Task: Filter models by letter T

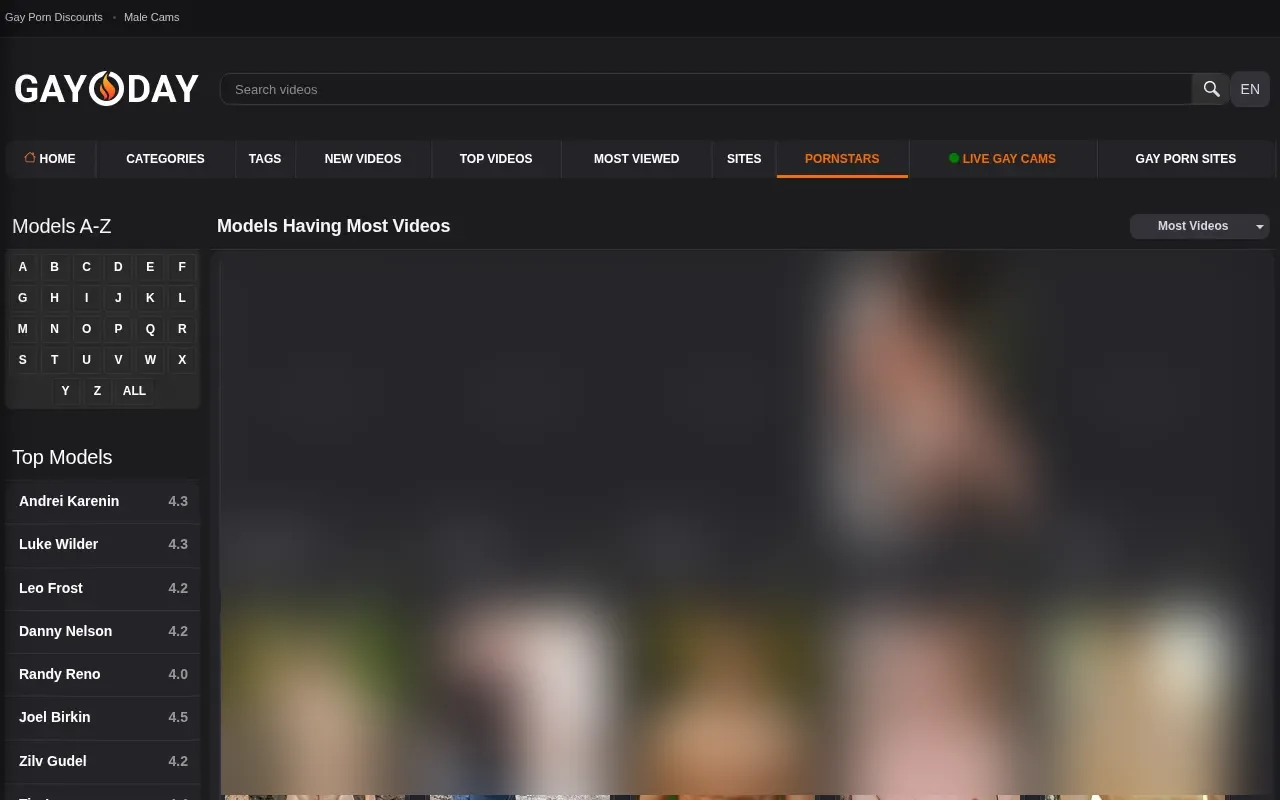Action: coord(55,360)
